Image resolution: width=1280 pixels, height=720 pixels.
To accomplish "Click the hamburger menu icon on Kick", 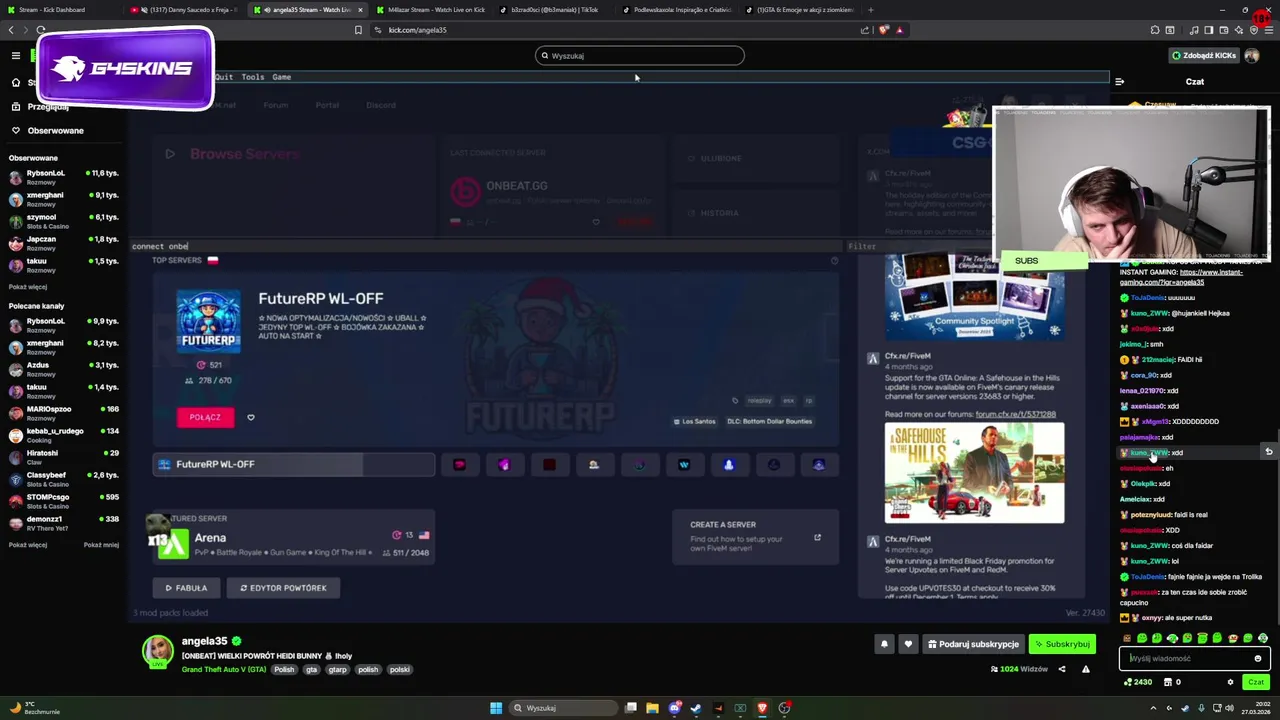I will pos(16,56).
